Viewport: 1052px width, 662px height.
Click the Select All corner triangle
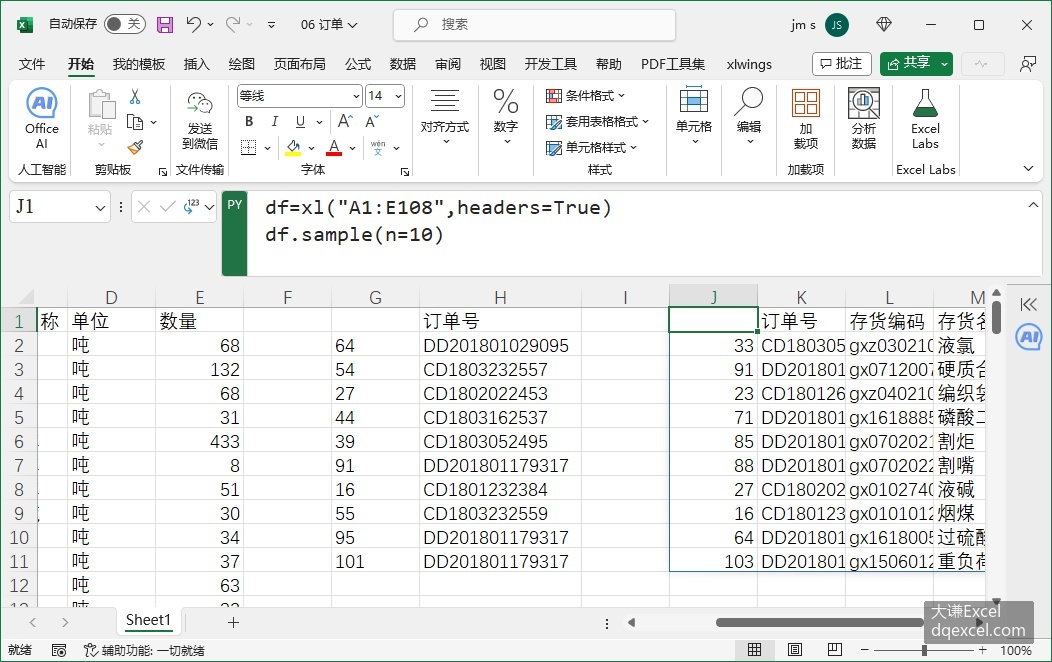25,296
